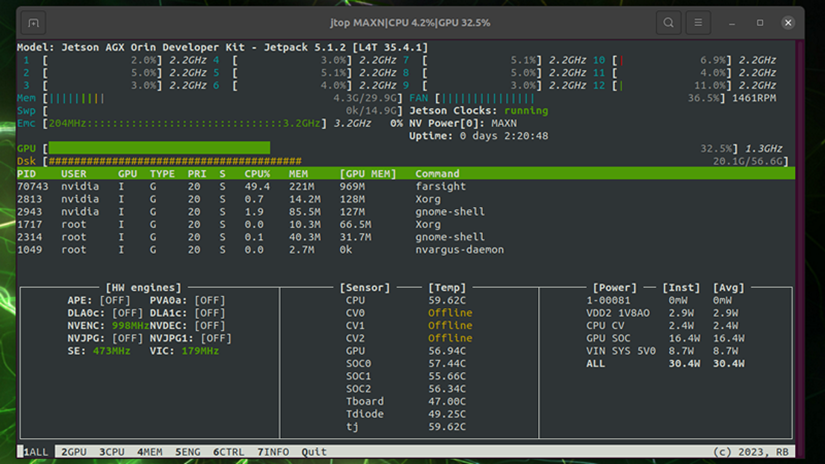Screen dimensions: 825x464
Task: Show the 4MEM memory page
Action: click(150, 452)
